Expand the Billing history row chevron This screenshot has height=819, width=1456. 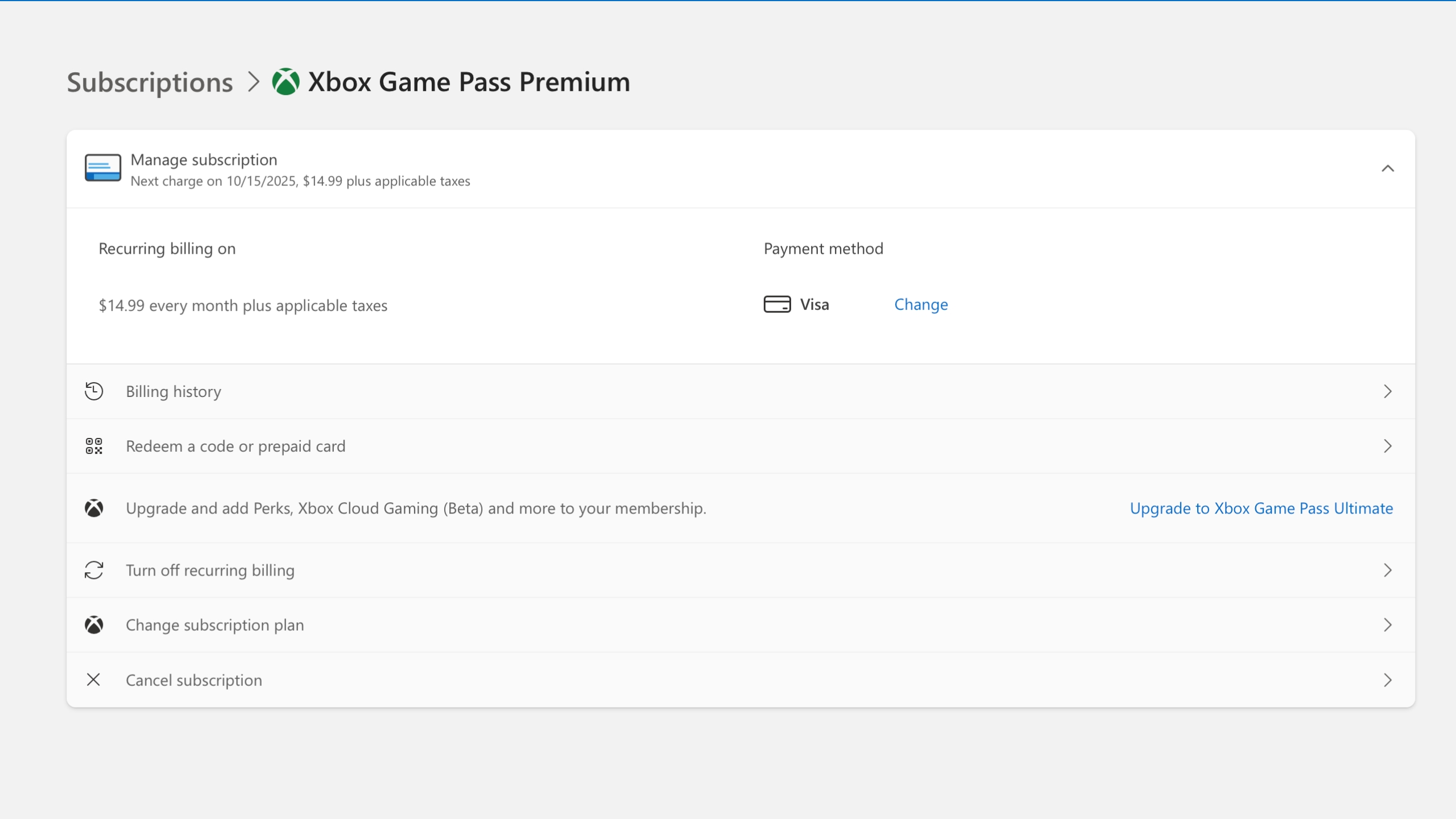pyautogui.click(x=1388, y=391)
